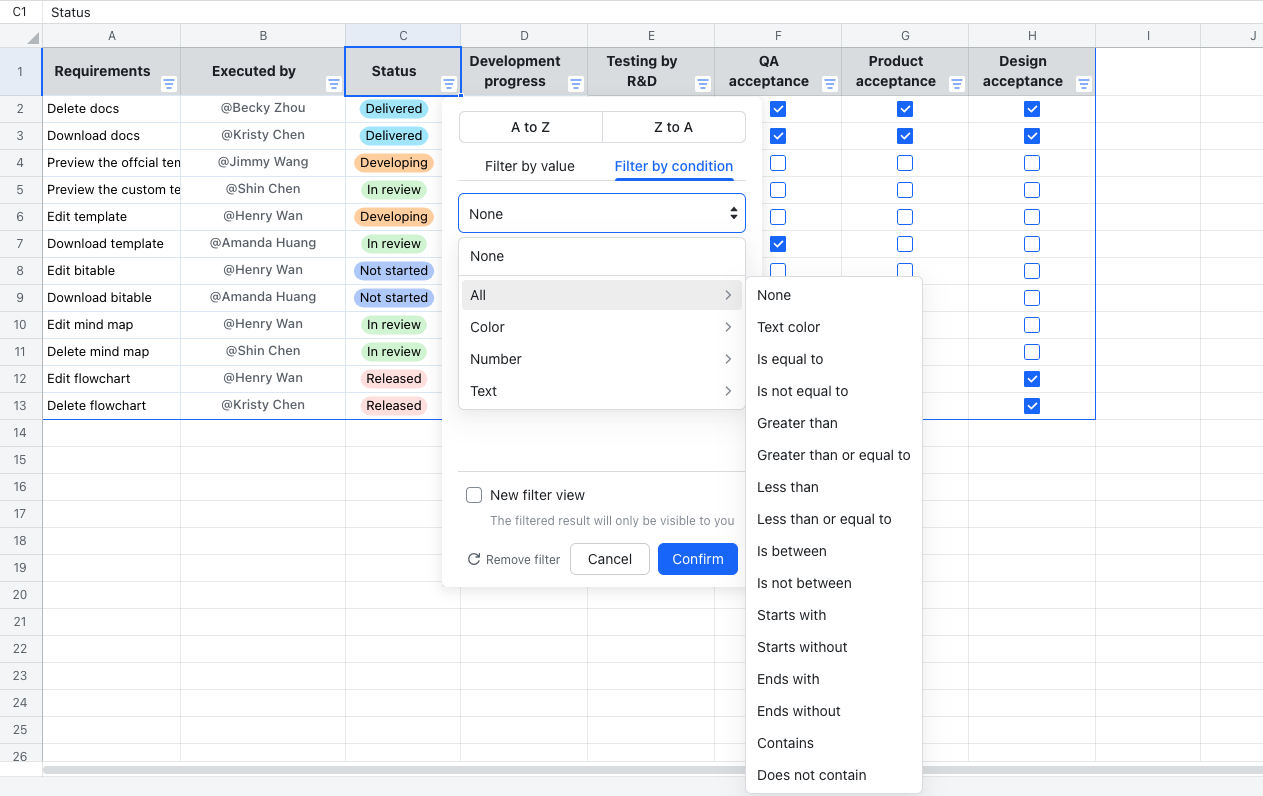Viewport: 1263px width, 796px height.
Task: Expand the Text conditions submenu
Action: (x=601, y=391)
